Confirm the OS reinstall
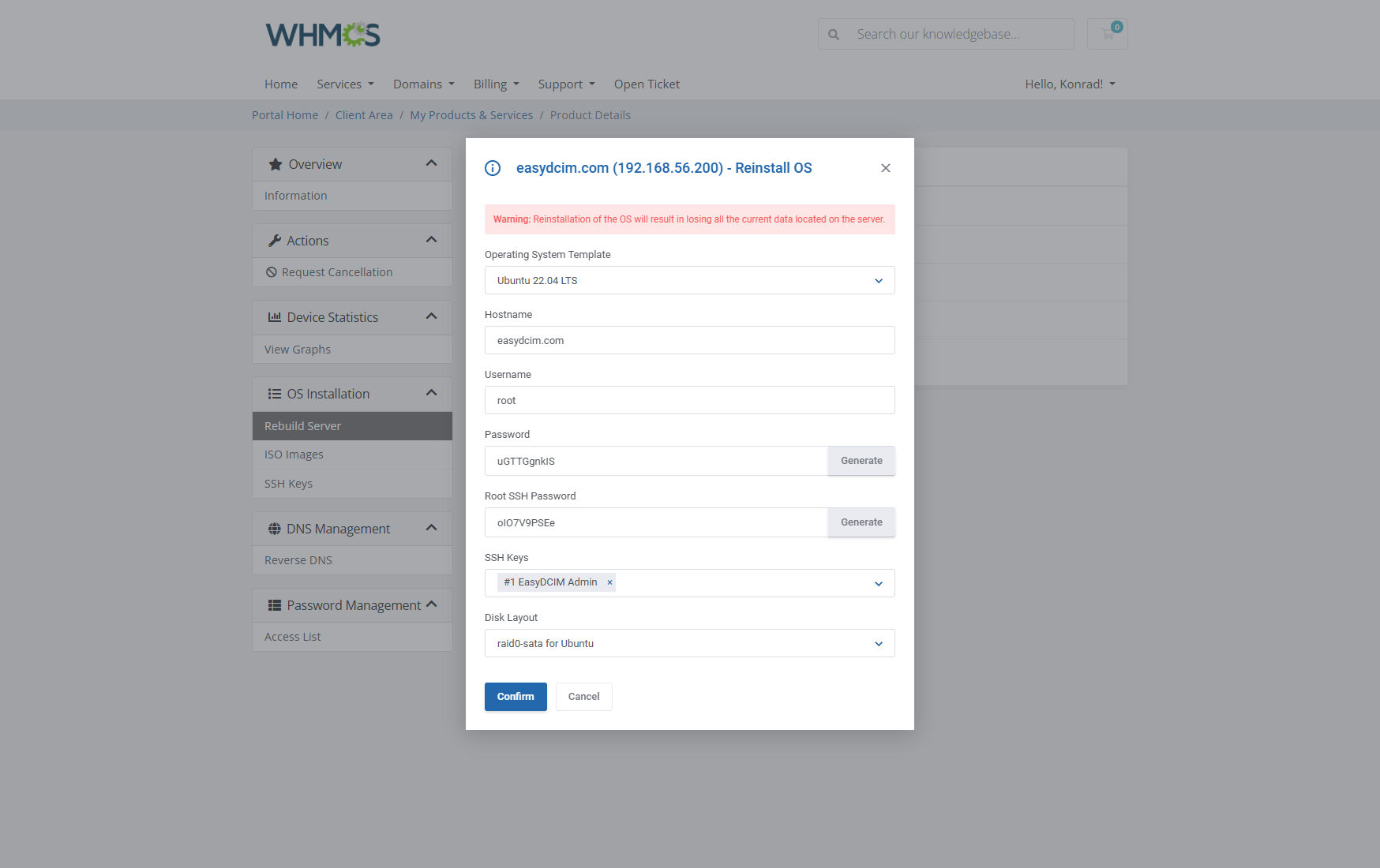 coord(516,697)
